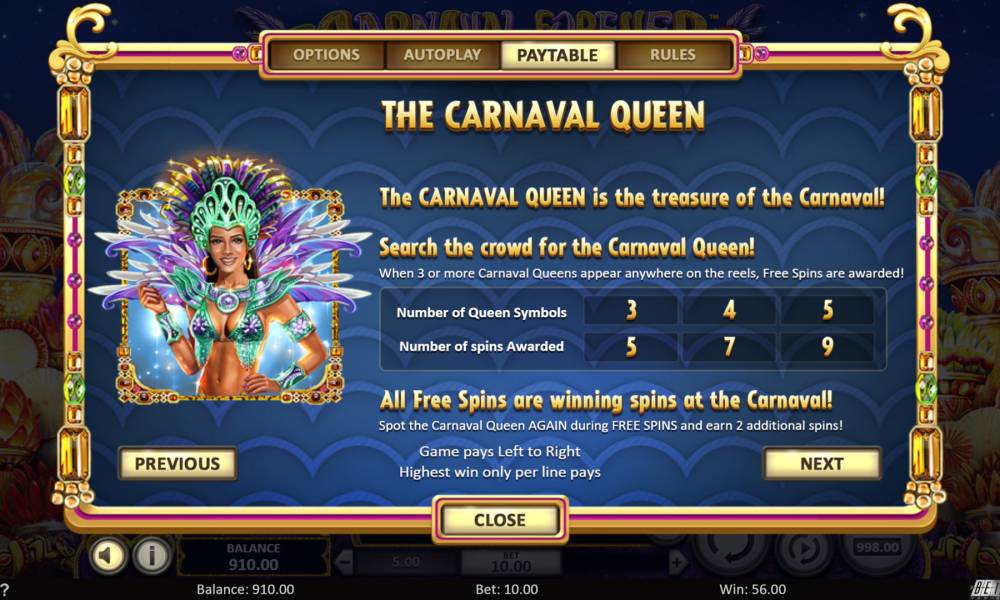Click the Betsoft logo in corner
The height and width of the screenshot is (600, 1000).
(x=984, y=589)
